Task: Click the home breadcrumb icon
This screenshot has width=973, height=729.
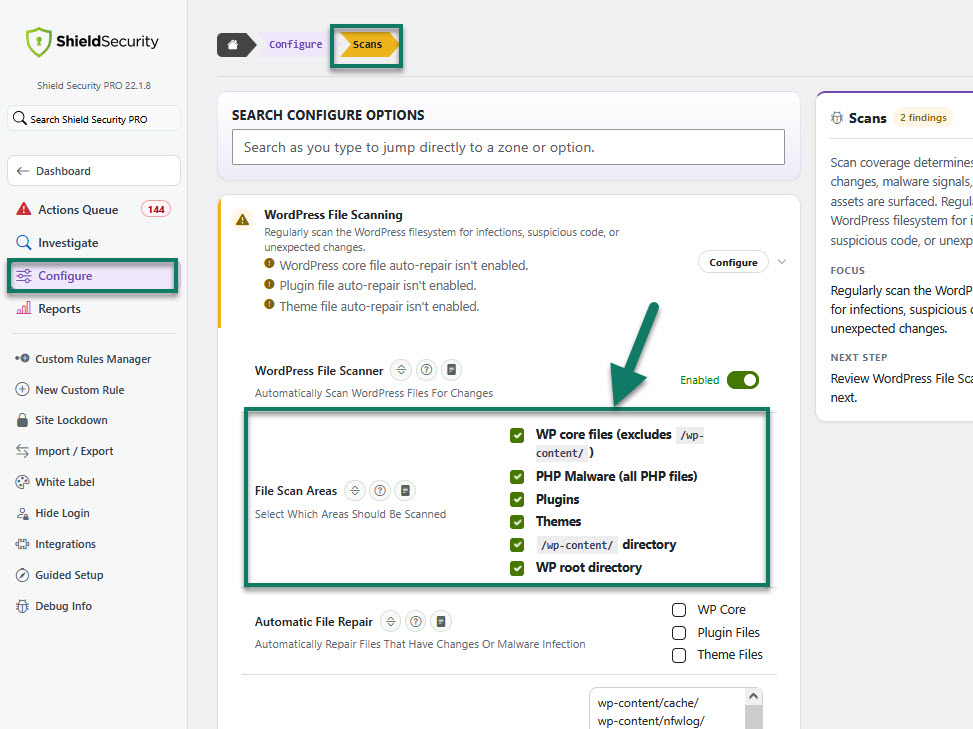Action: tap(233, 45)
